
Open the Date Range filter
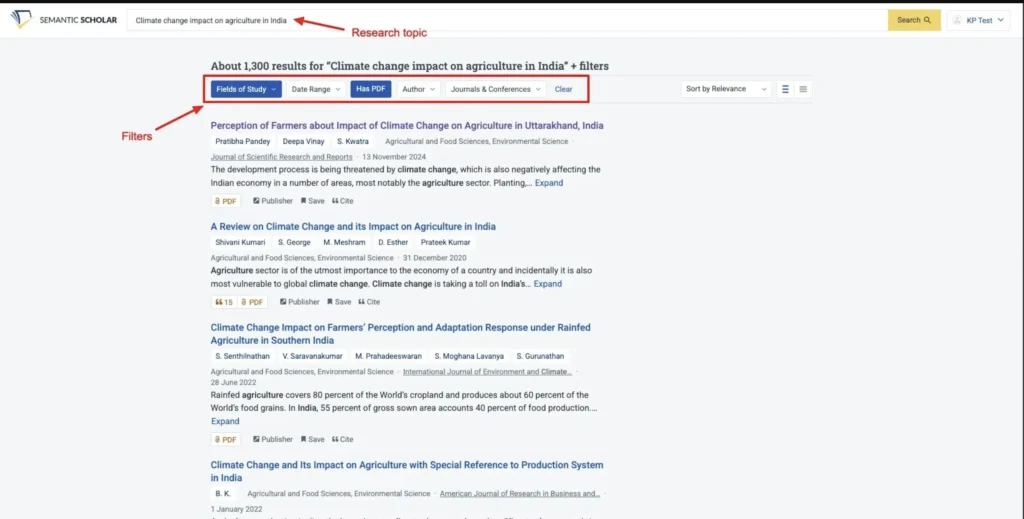pyautogui.click(x=315, y=89)
